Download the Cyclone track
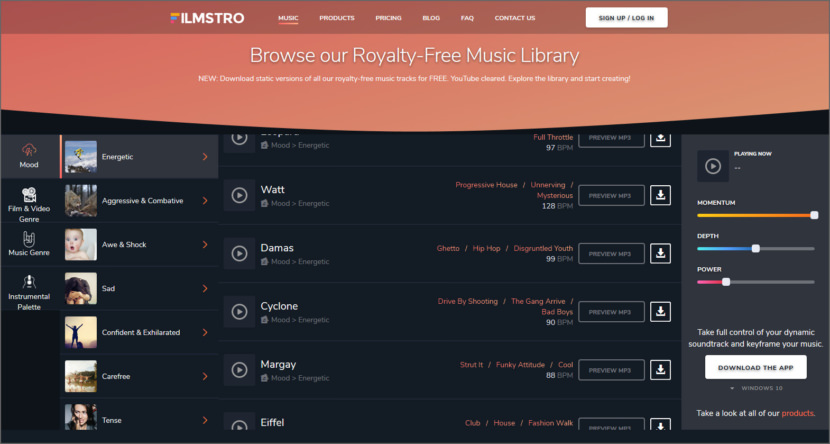Screen dimensions: 830x444 [x=660, y=312]
